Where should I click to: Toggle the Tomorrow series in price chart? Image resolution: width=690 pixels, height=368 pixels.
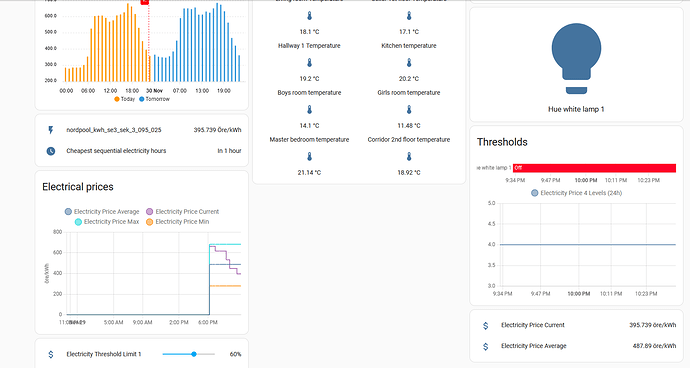[x=154, y=99]
